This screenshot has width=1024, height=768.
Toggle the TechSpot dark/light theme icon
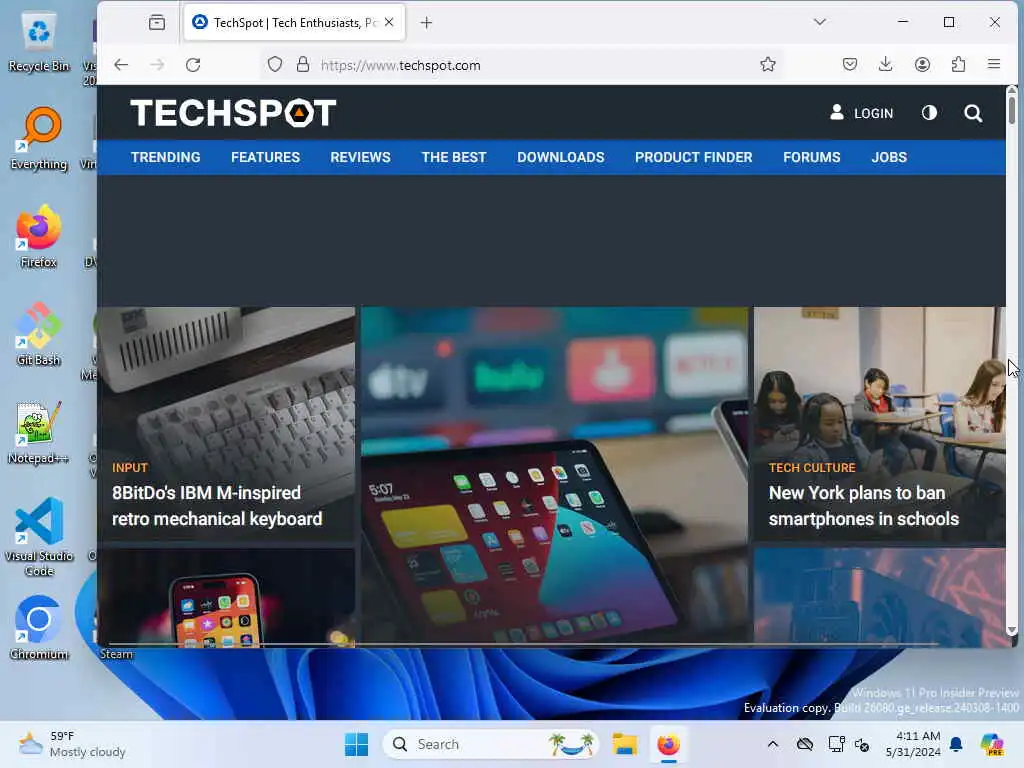tap(929, 113)
